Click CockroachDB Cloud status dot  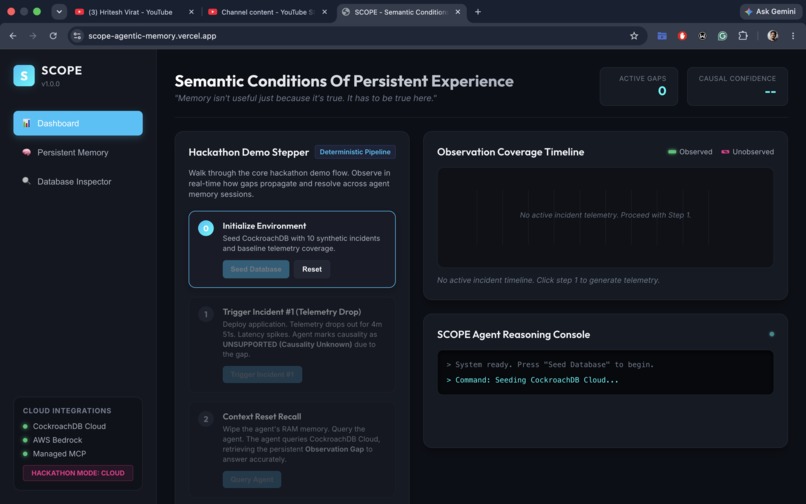pos(25,426)
